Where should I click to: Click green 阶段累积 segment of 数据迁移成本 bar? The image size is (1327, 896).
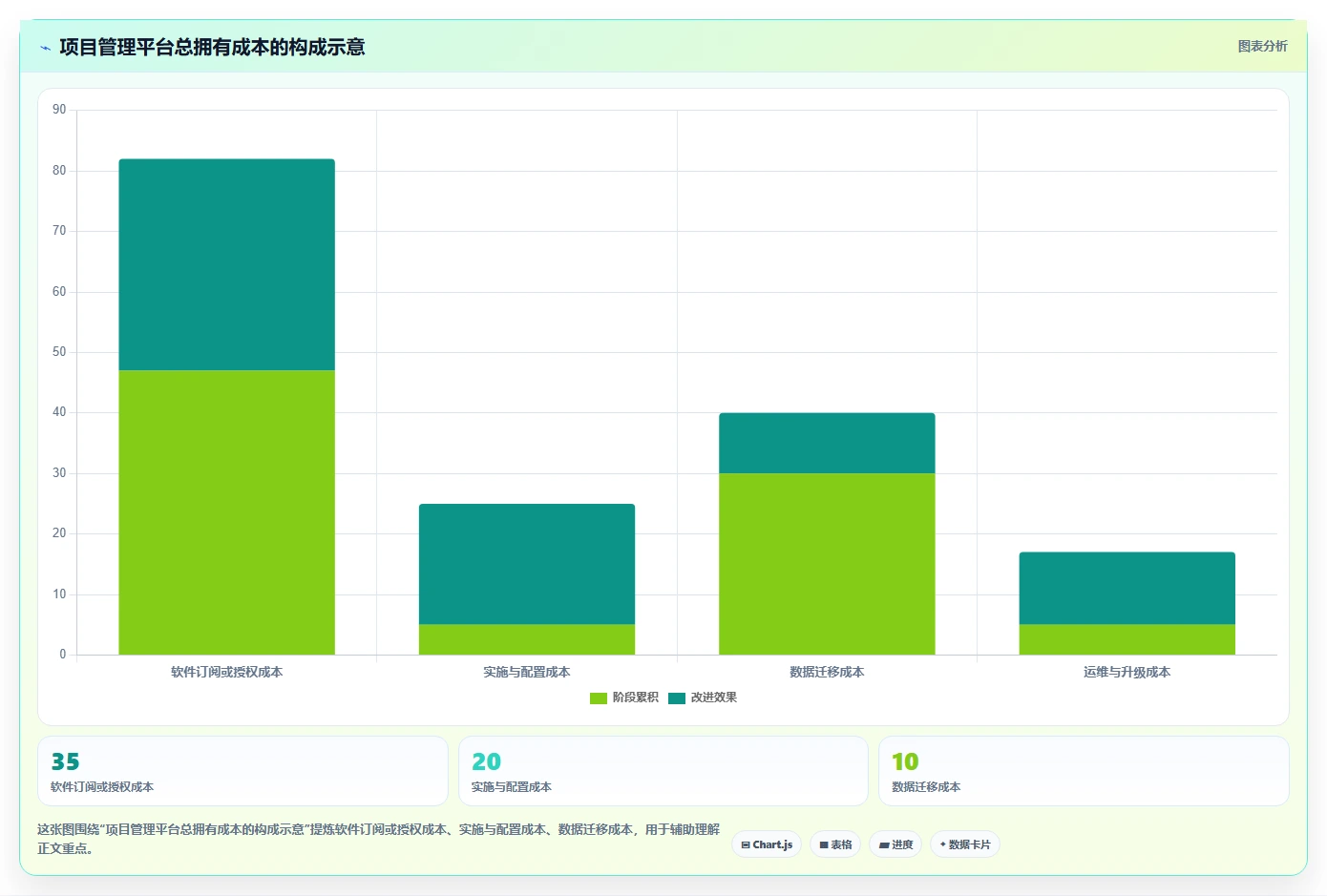[827, 564]
